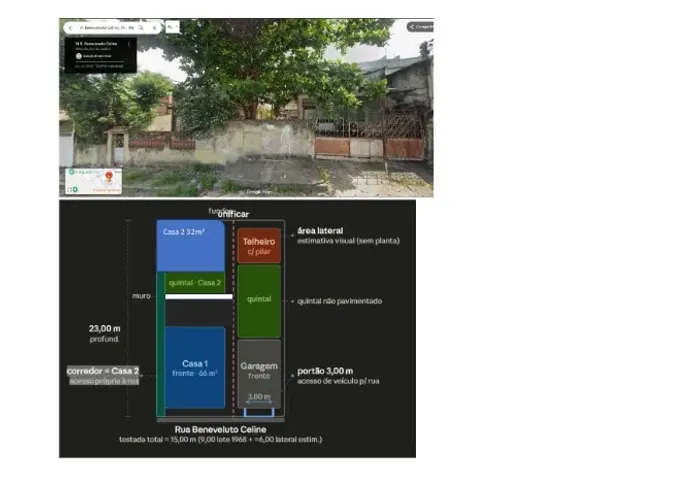Click the 'acesso próprio à rua' highlighted text
This screenshot has width=700, height=495.
[104, 381]
